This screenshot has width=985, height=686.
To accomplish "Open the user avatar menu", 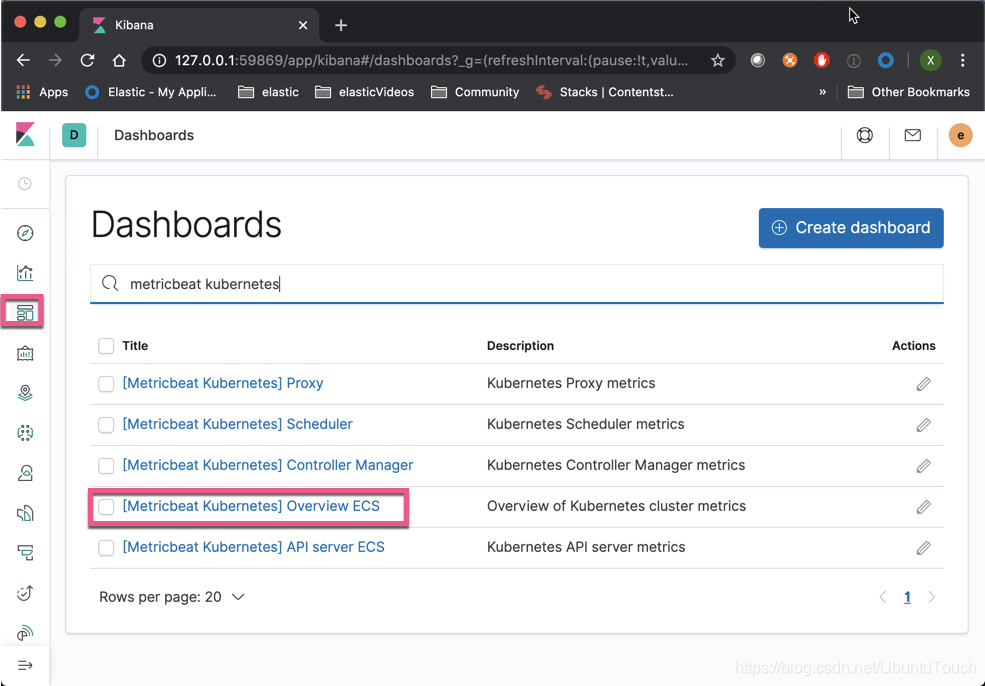I will pyautogui.click(x=960, y=135).
